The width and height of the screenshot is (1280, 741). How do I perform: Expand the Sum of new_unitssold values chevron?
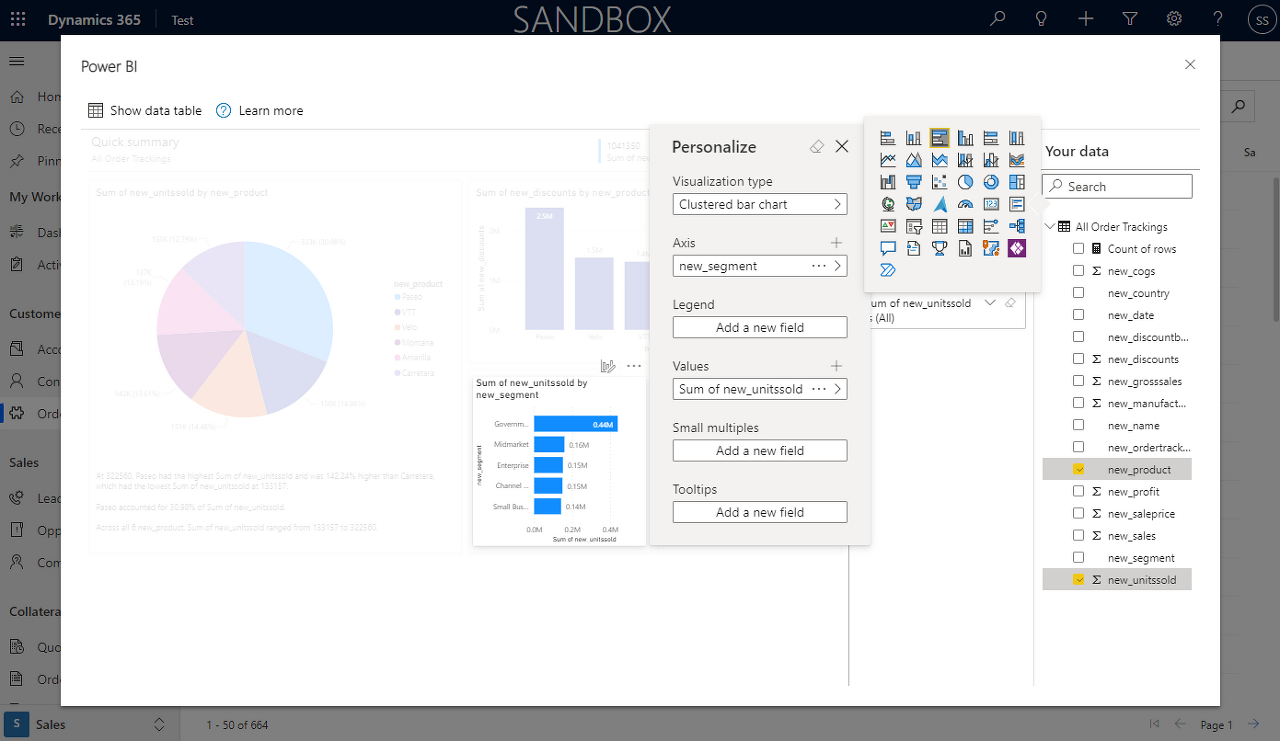838,389
